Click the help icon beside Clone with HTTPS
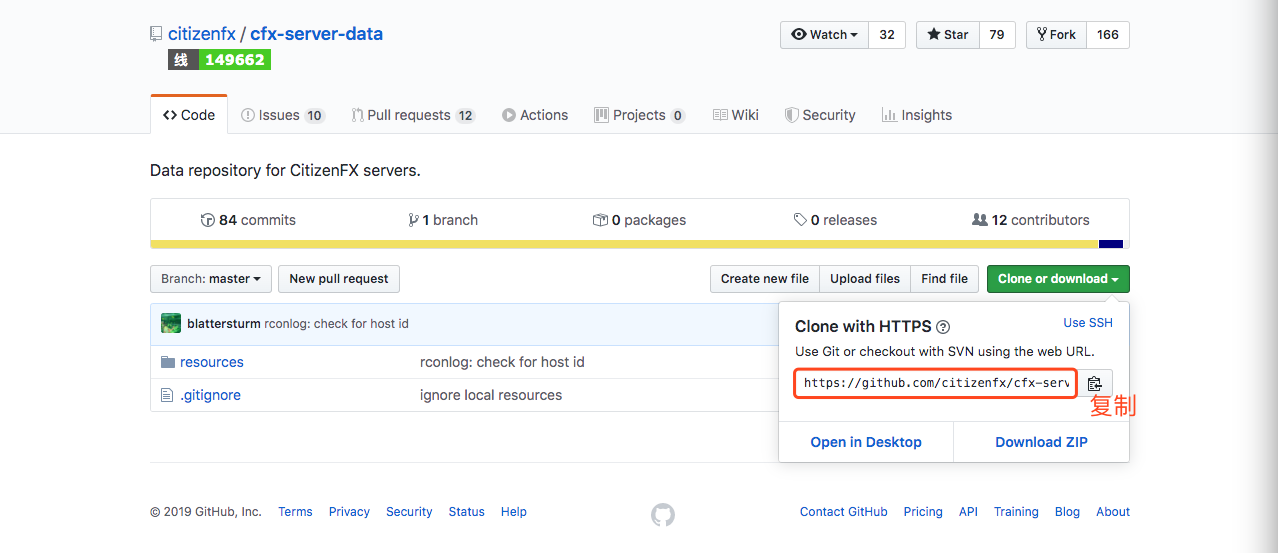The width and height of the screenshot is (1278, 553). 943,327
